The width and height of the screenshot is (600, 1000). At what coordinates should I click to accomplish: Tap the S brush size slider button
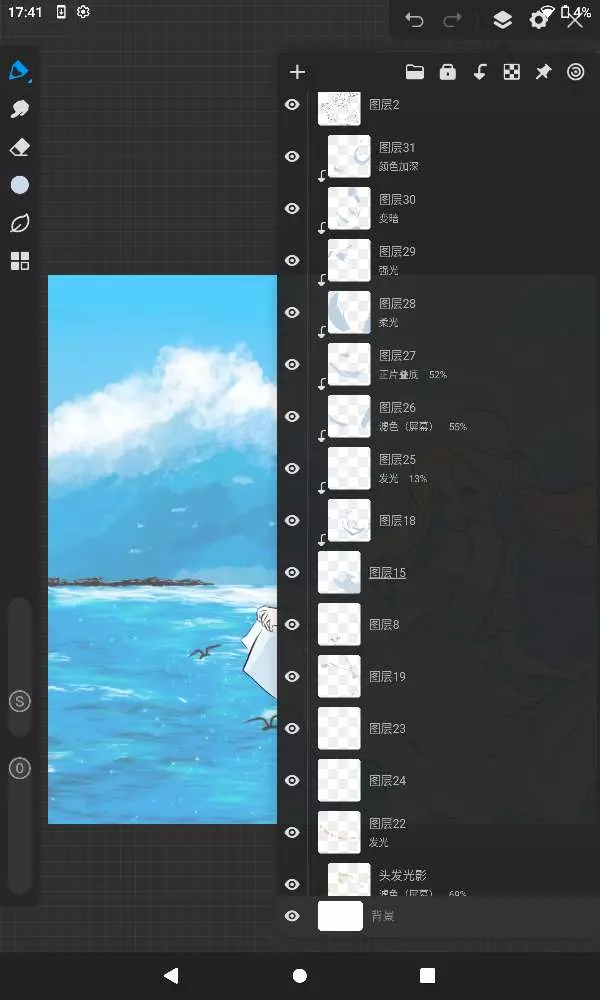[x=20, y=702]
